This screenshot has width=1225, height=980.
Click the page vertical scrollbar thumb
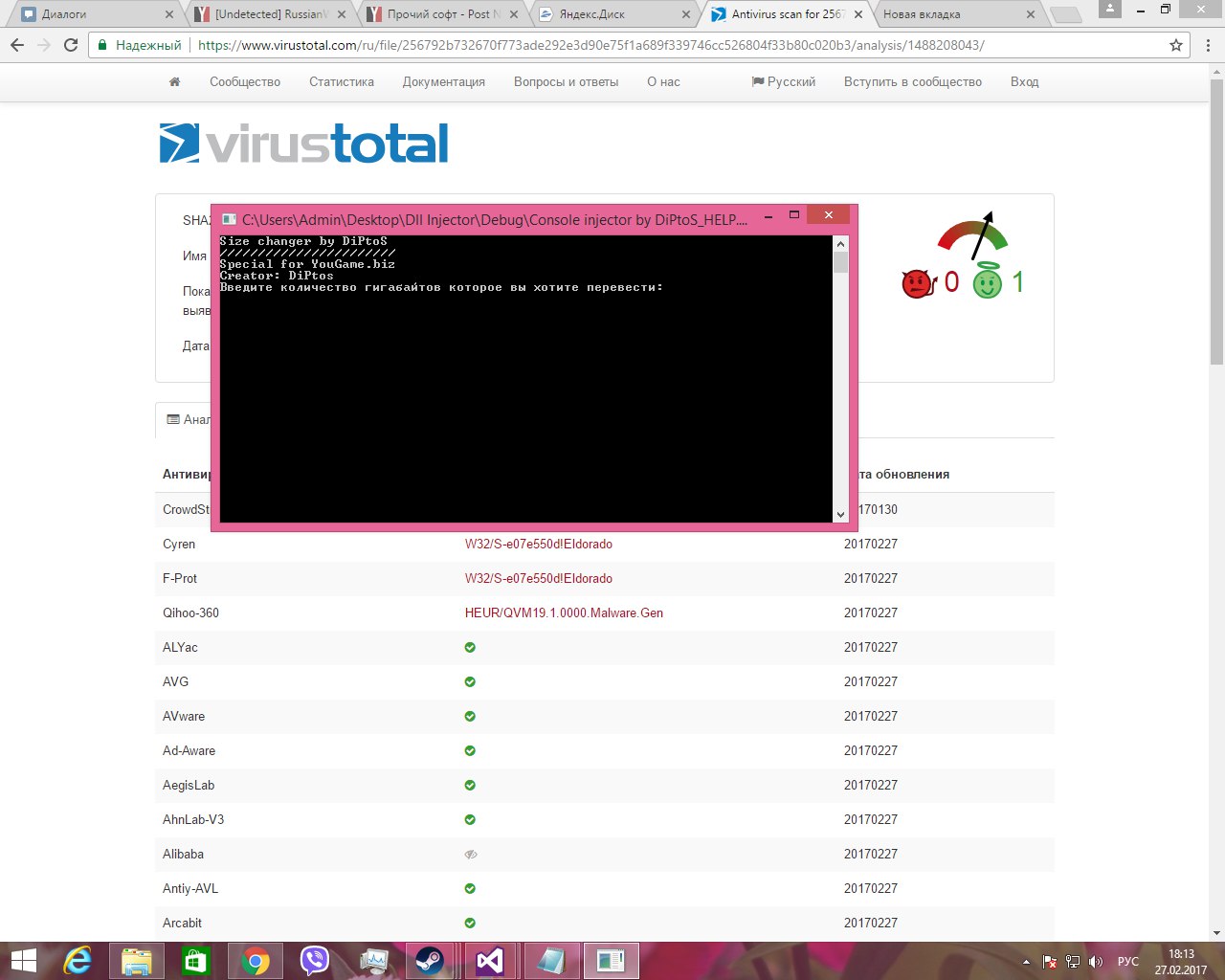pyautogui.click(x=1216, y=220)
